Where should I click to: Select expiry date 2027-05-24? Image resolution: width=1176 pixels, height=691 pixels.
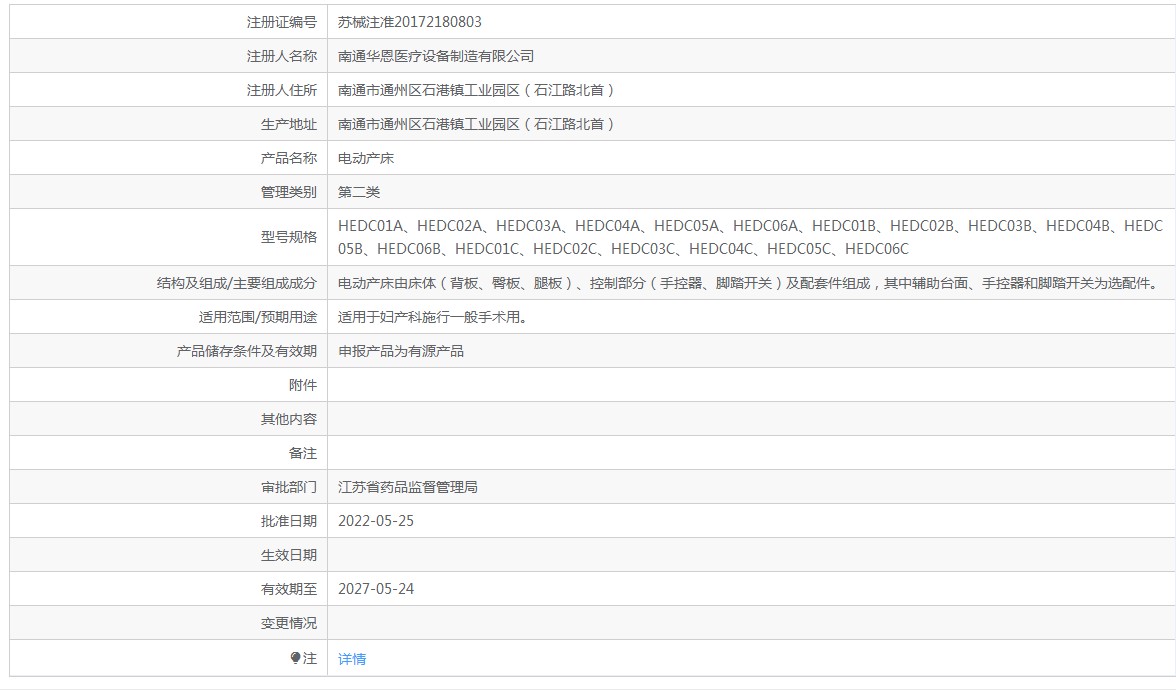(x=376, y=589)
